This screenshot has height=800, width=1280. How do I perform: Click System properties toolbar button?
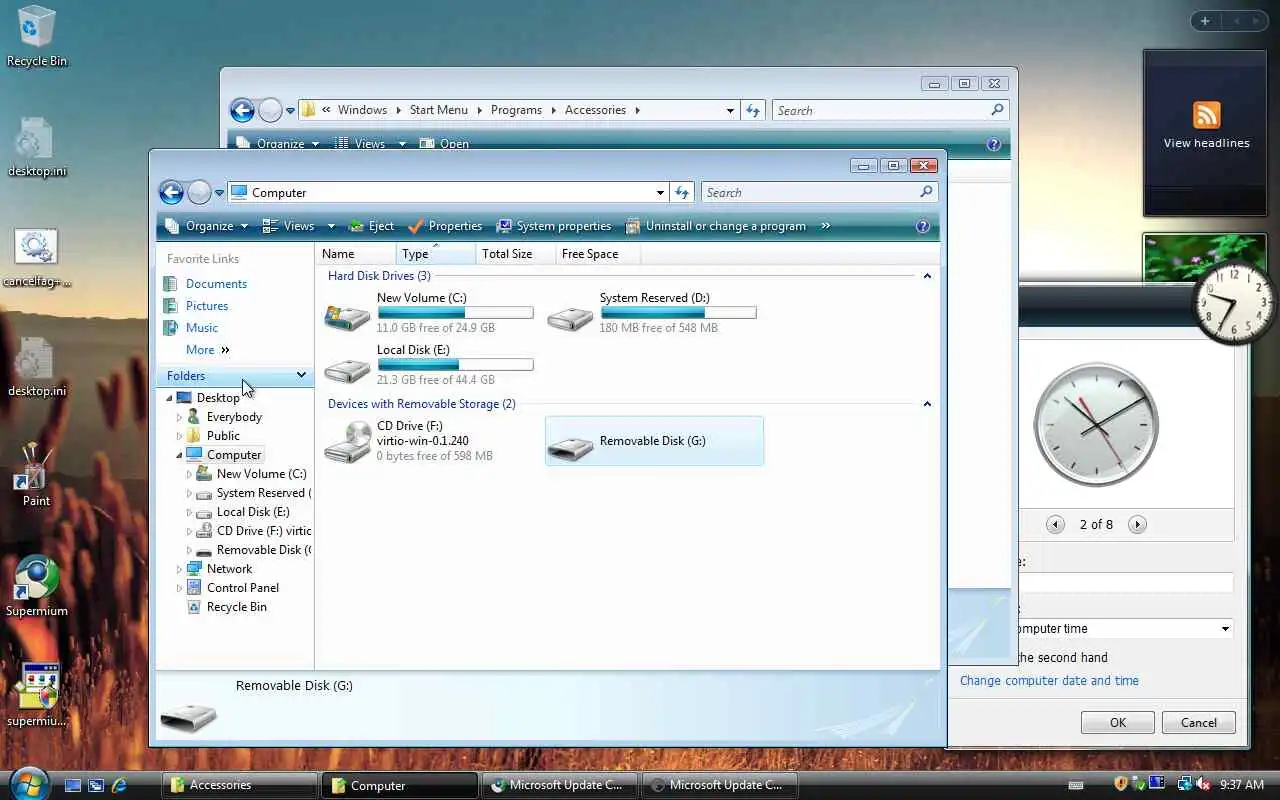(554, 226)
